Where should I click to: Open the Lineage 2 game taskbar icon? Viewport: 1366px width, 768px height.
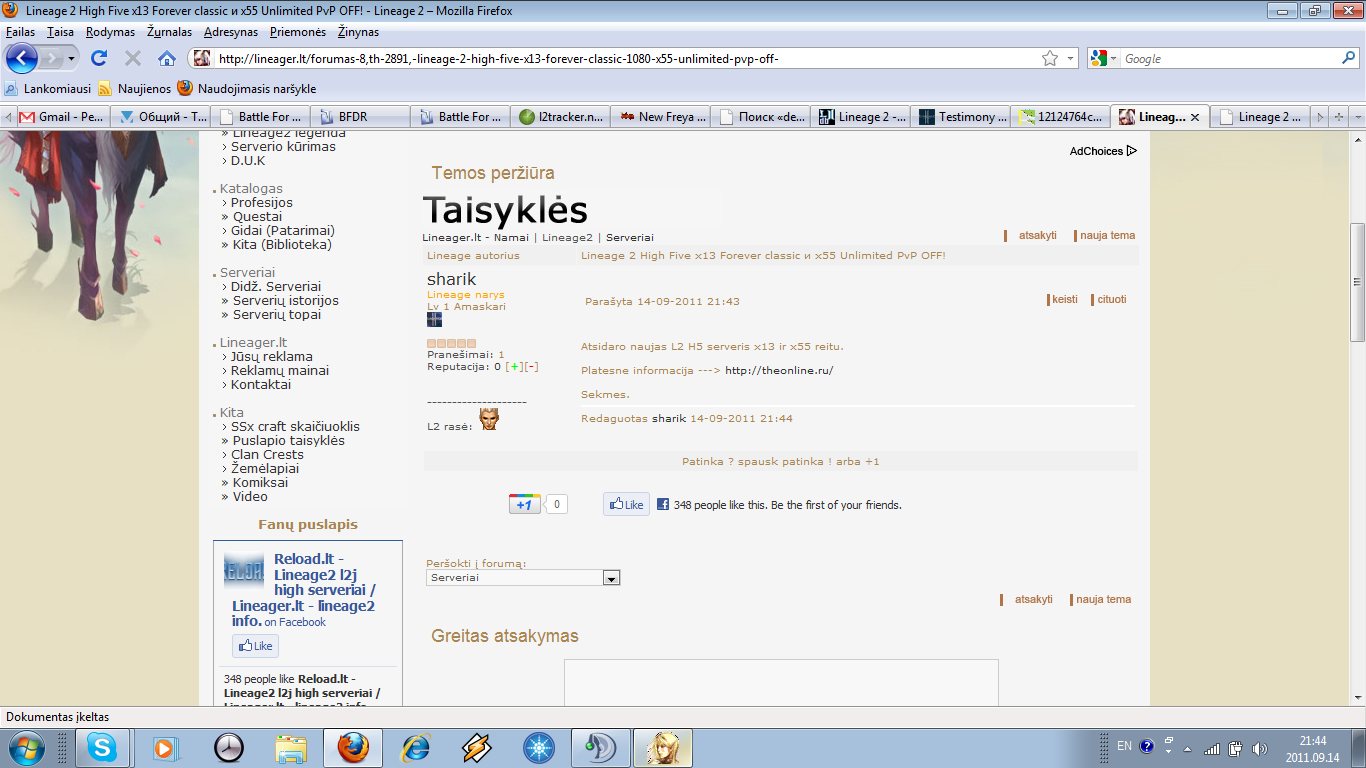(x=663, y=747)
